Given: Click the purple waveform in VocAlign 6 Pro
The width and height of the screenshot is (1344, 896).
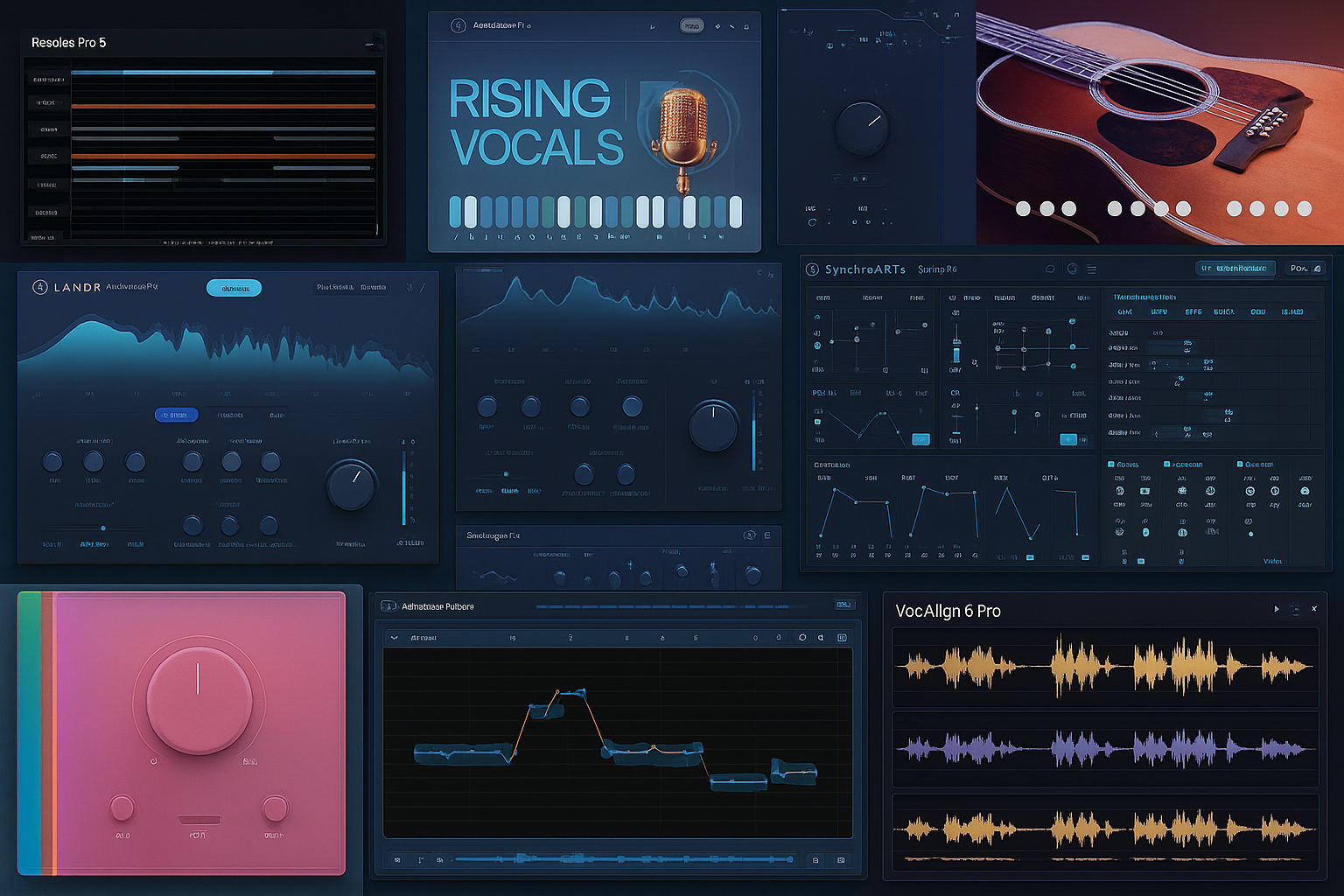Looking at the screenshot, I should (x=1105, y=749).
